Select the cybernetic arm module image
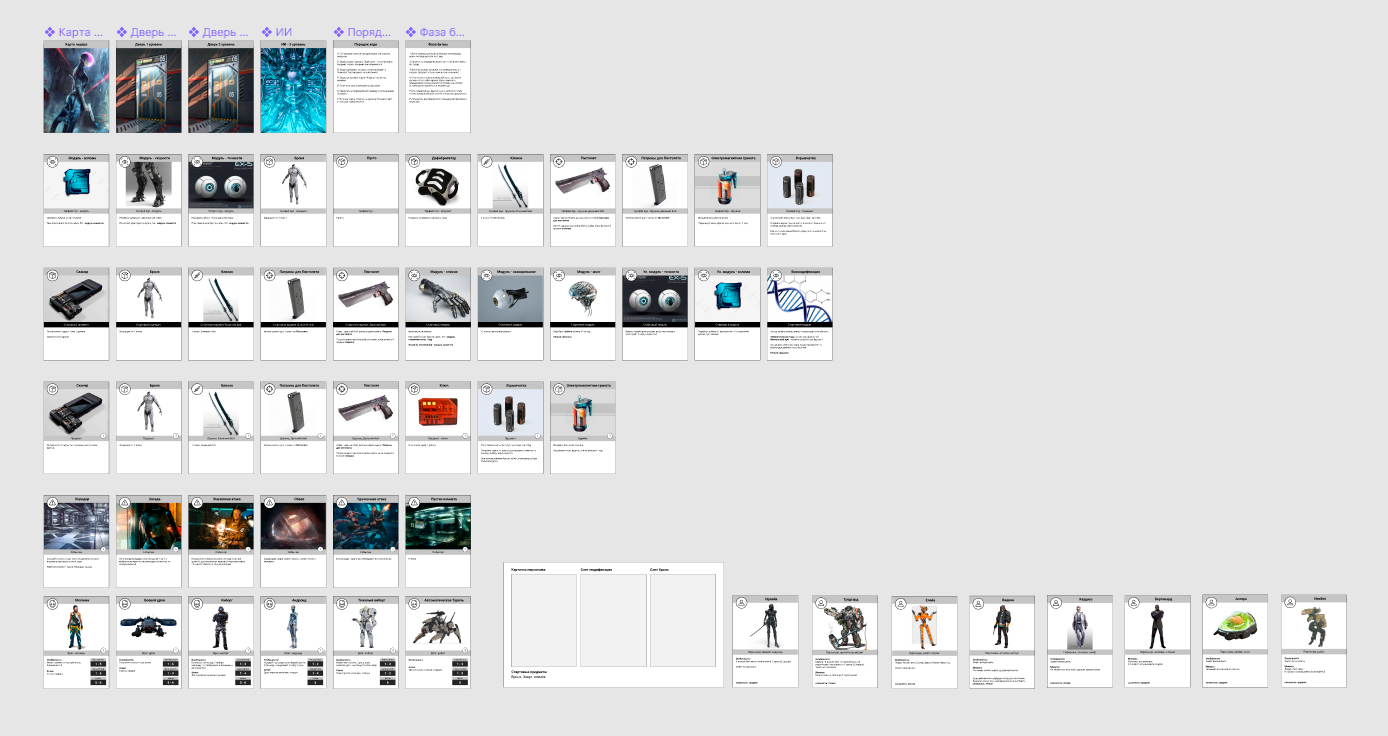This screenshot has width=1388, height=736. click(x=437, y=299)
